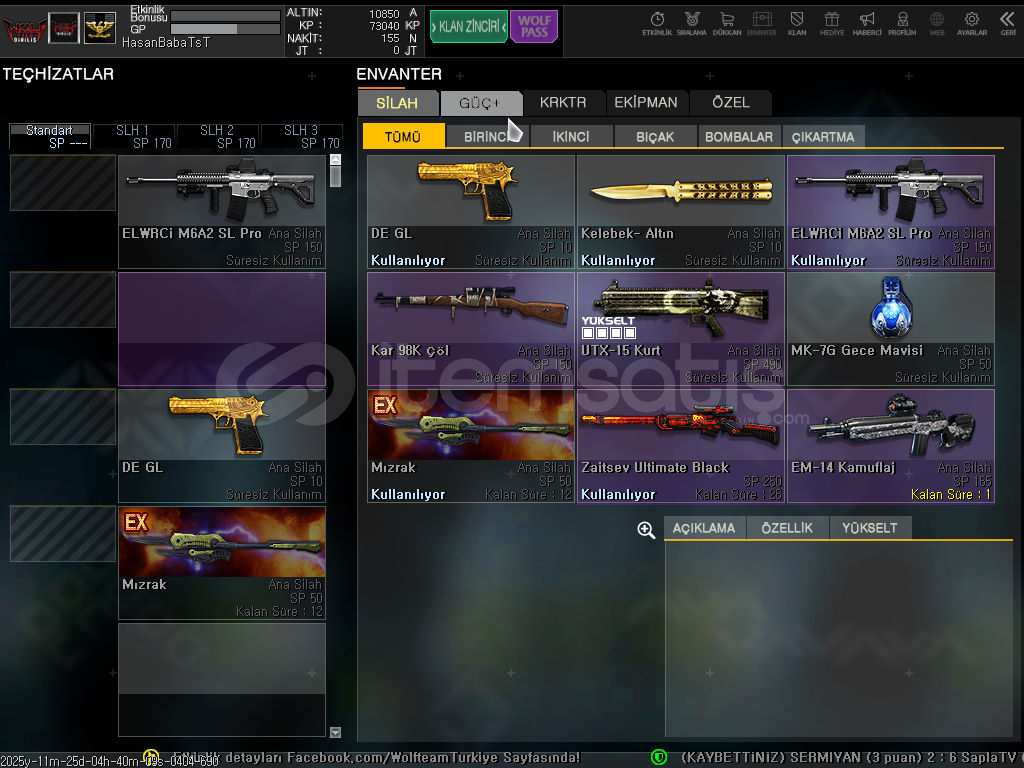This screenshot has height=768, width=1024.
Task: Select EM-14 Kamuflaj rifle
Action: point(891,446)
